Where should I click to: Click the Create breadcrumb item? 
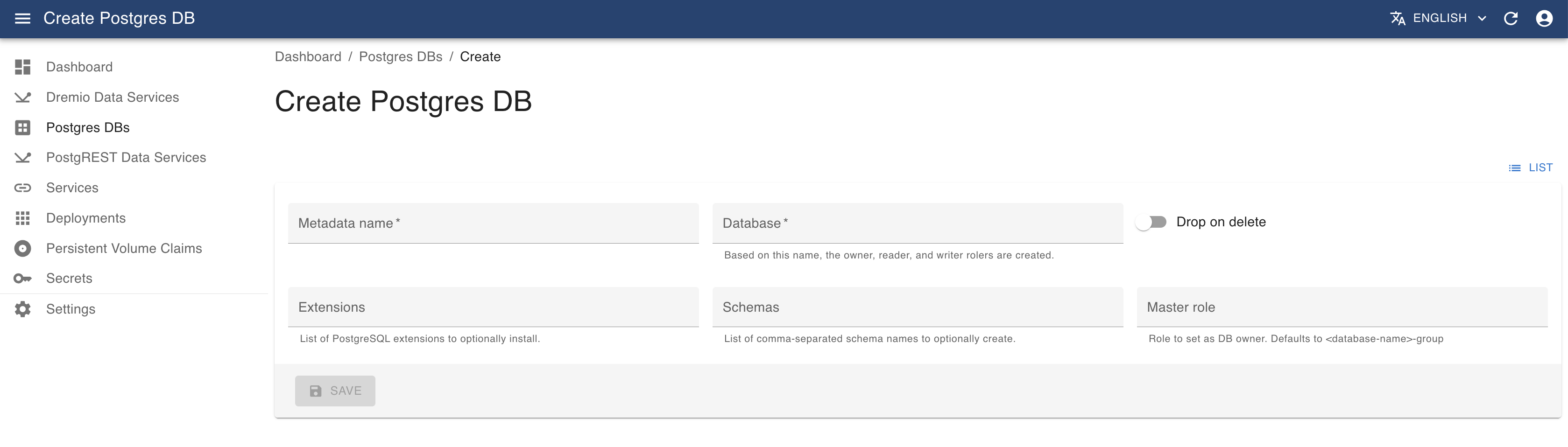point(480,56)
